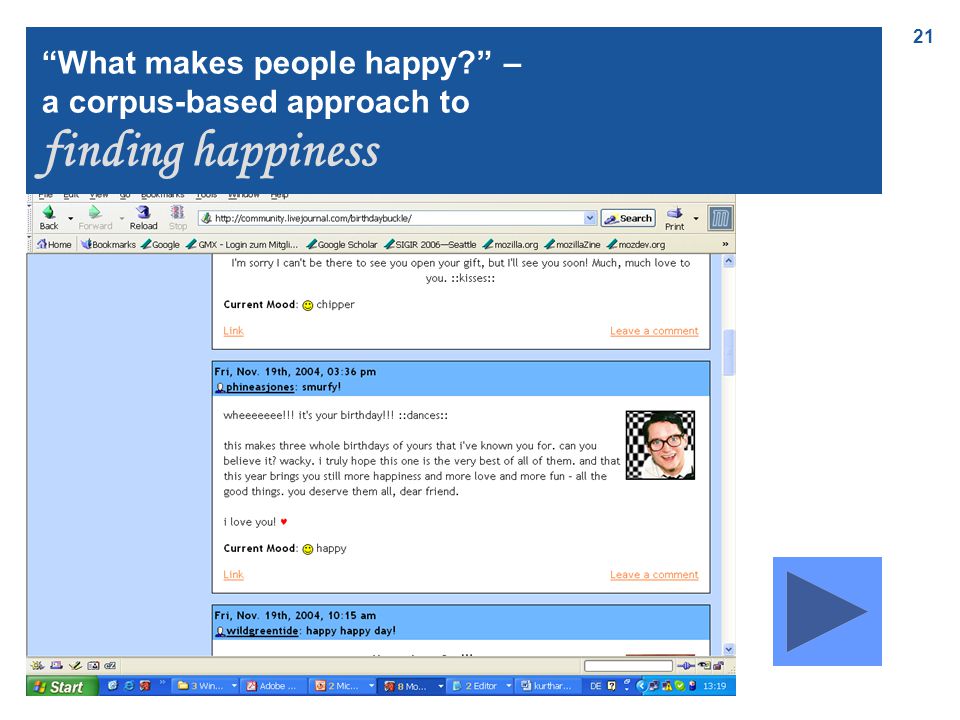This screenshot has width=960, height=720.
Task: Go back with the Back arrow
Action: pyautogui.click(x=48, y=217)
